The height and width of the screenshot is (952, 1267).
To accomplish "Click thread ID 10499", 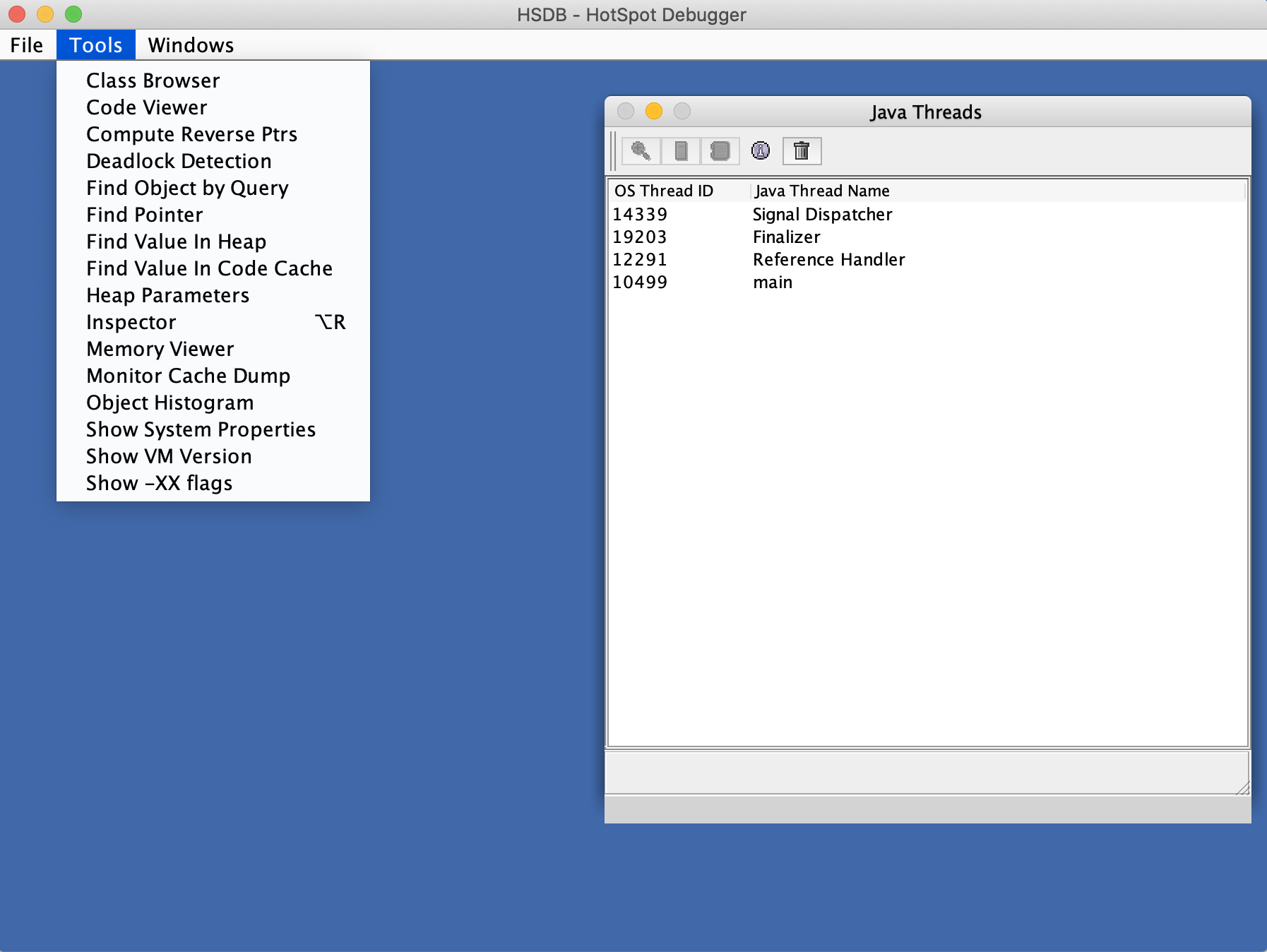I will 640,282.
